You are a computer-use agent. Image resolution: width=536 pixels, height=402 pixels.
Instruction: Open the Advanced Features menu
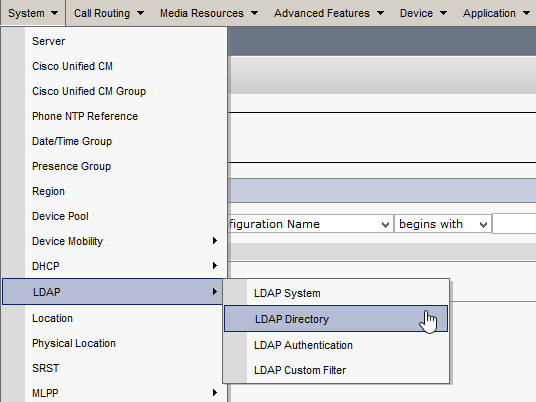(x=329, y=13)
